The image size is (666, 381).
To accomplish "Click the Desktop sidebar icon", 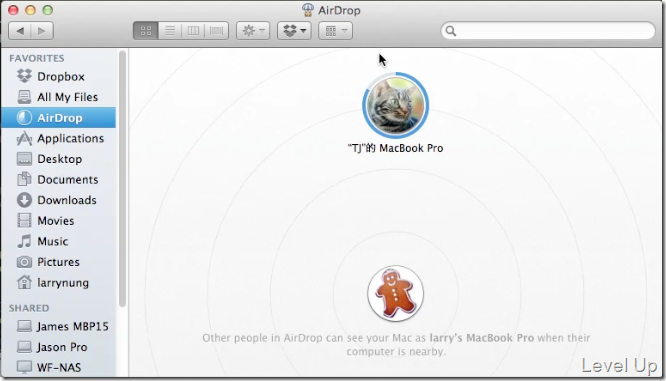I will click(24, 159).
